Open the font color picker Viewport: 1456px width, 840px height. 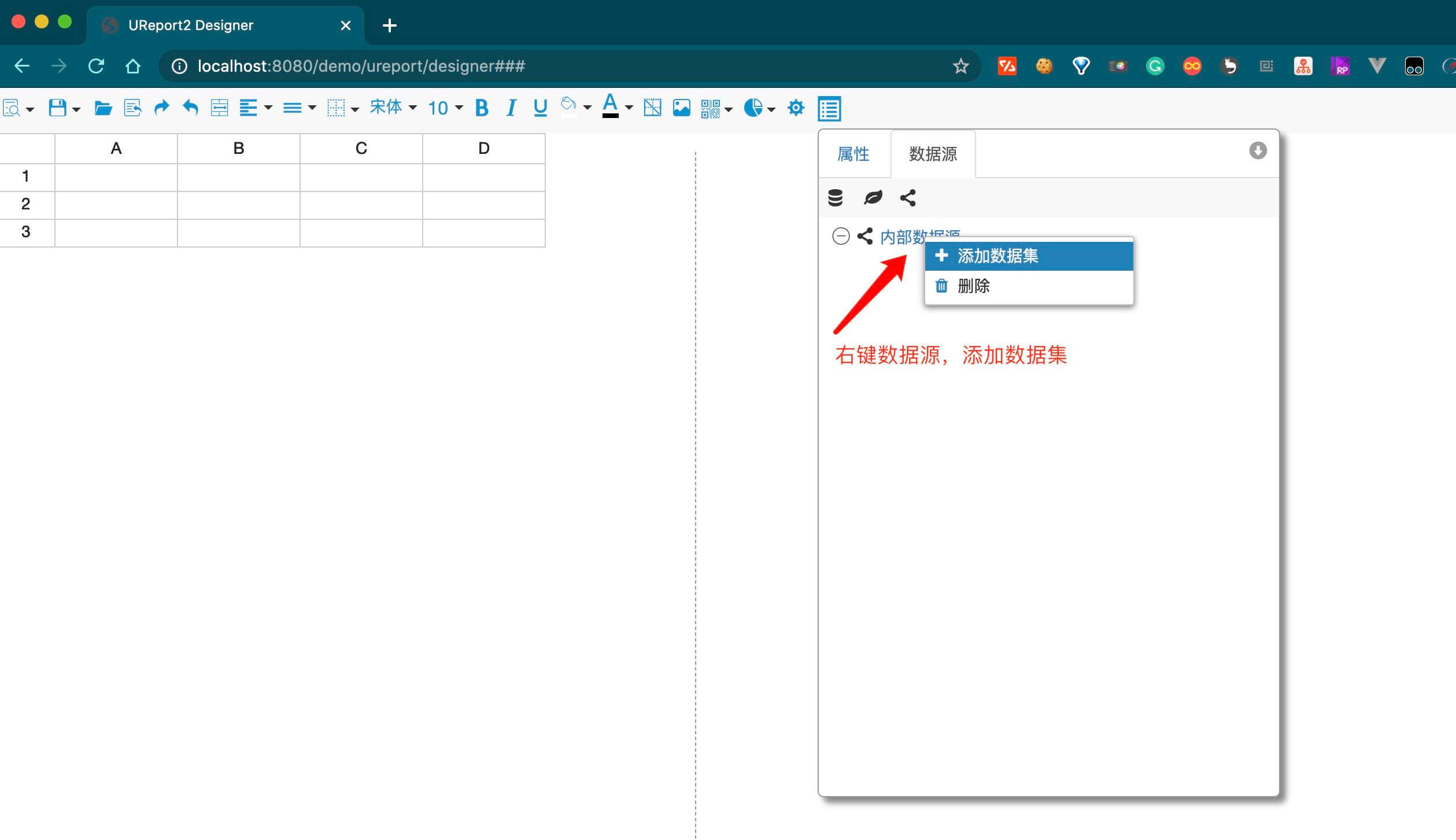[x=610, y=107]
